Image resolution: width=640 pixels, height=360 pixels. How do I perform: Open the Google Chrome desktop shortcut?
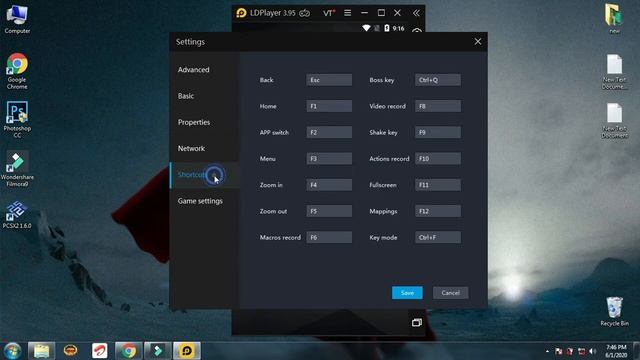(x=17, y=71)
